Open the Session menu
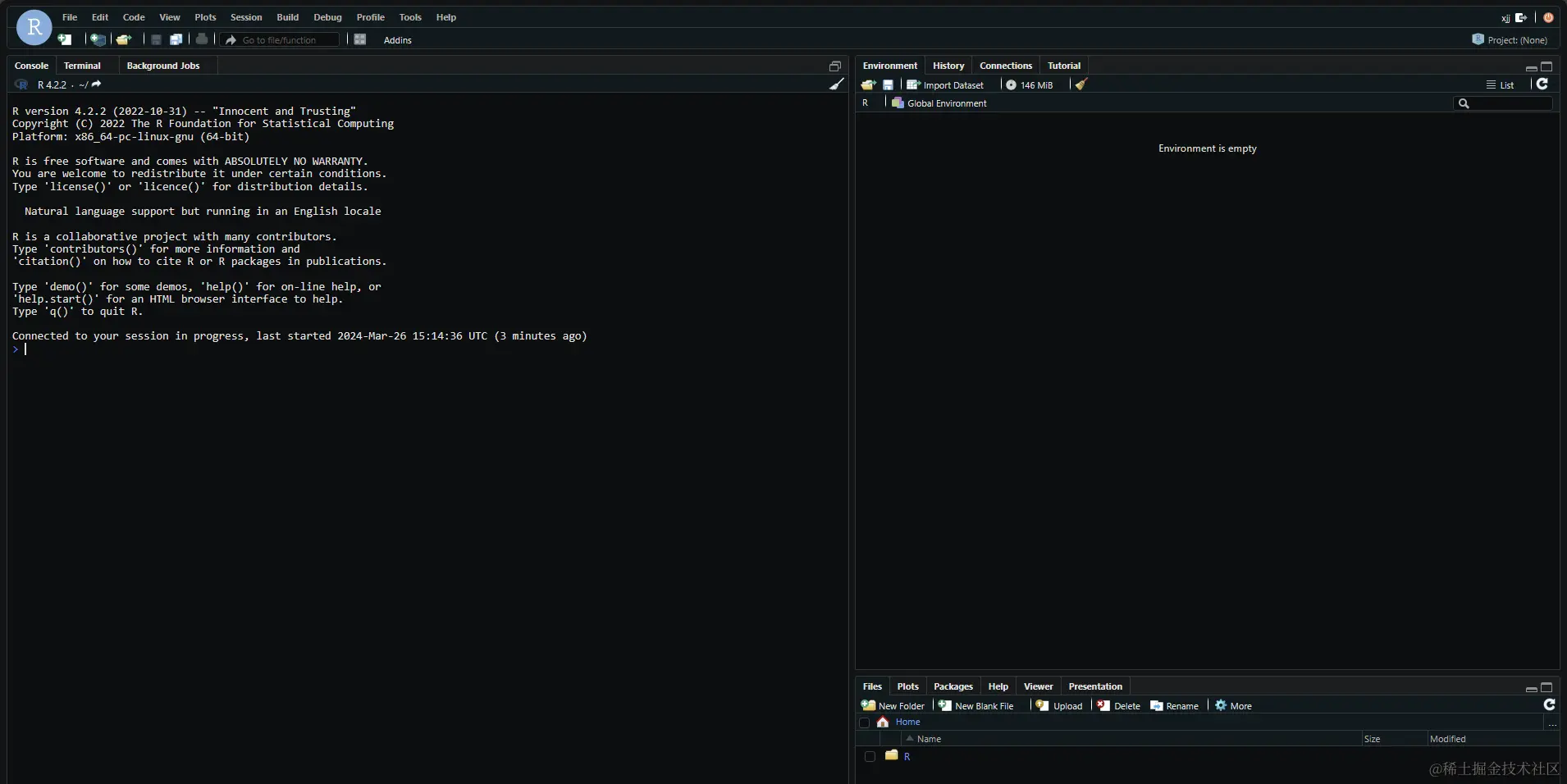Screen dimensions: 1567x784 246,17
